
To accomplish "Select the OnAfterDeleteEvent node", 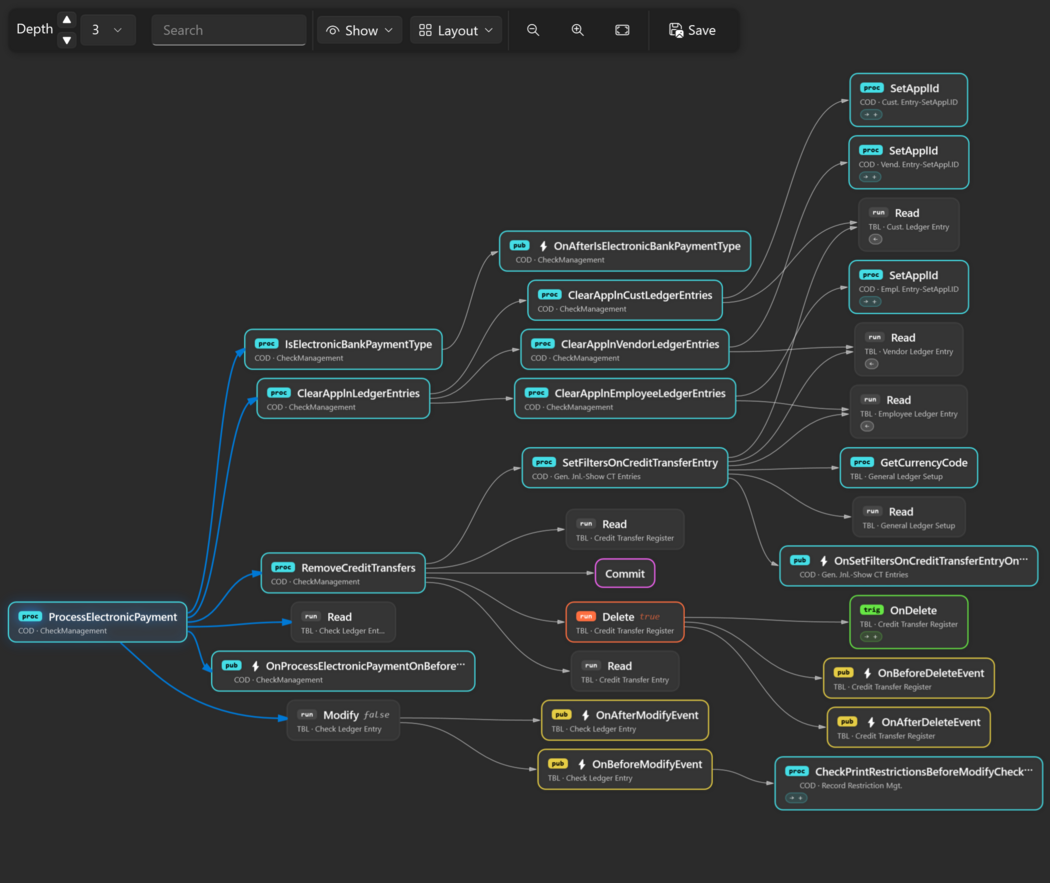I will pyautogui.click(x=909, y=727).
